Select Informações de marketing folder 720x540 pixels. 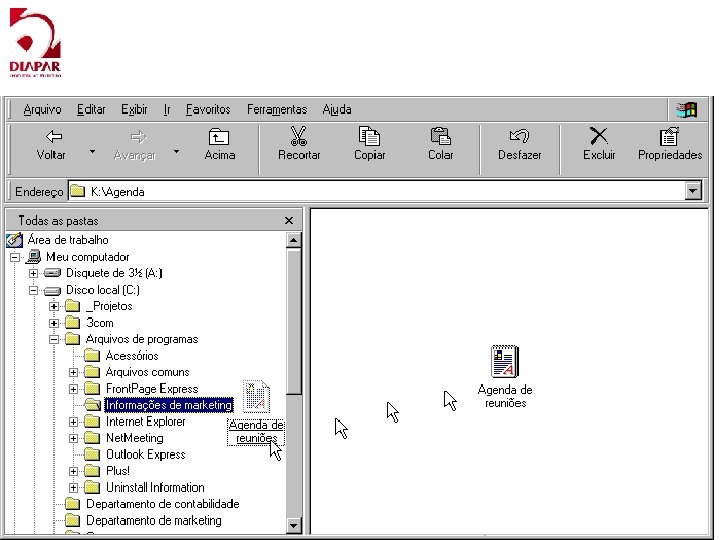[169, 405]
